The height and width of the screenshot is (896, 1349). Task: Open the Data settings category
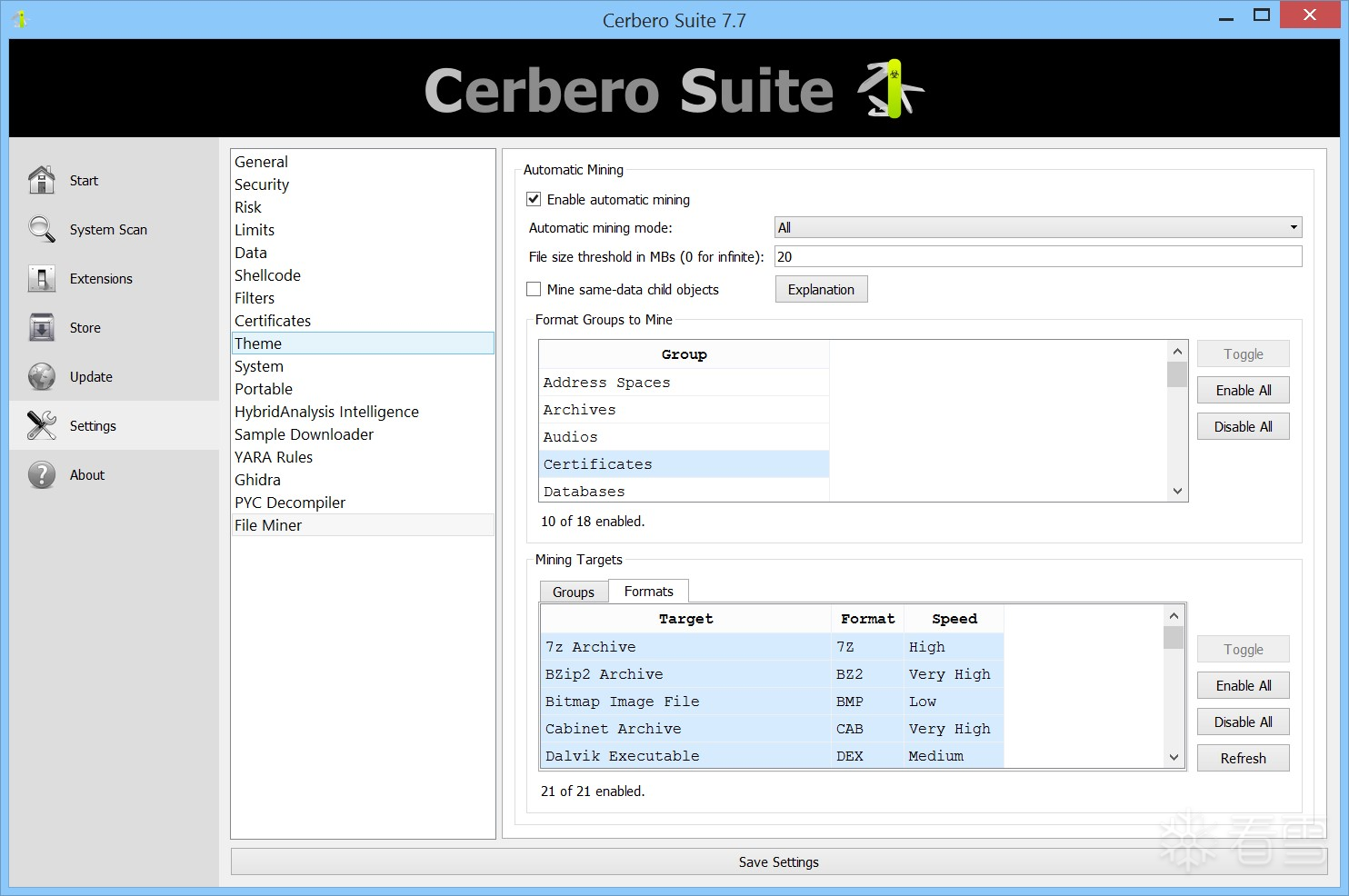363,253
